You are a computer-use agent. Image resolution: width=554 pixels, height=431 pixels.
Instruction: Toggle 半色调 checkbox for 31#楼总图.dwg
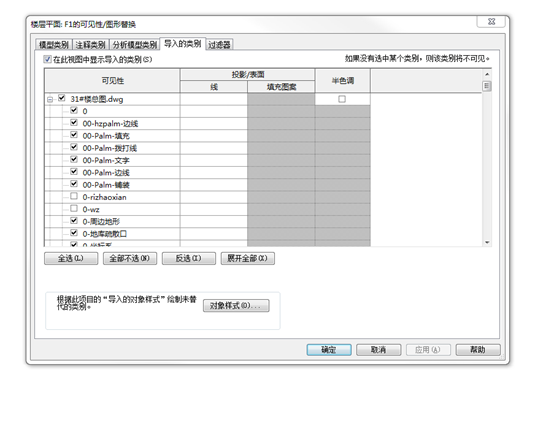[342, 99]
